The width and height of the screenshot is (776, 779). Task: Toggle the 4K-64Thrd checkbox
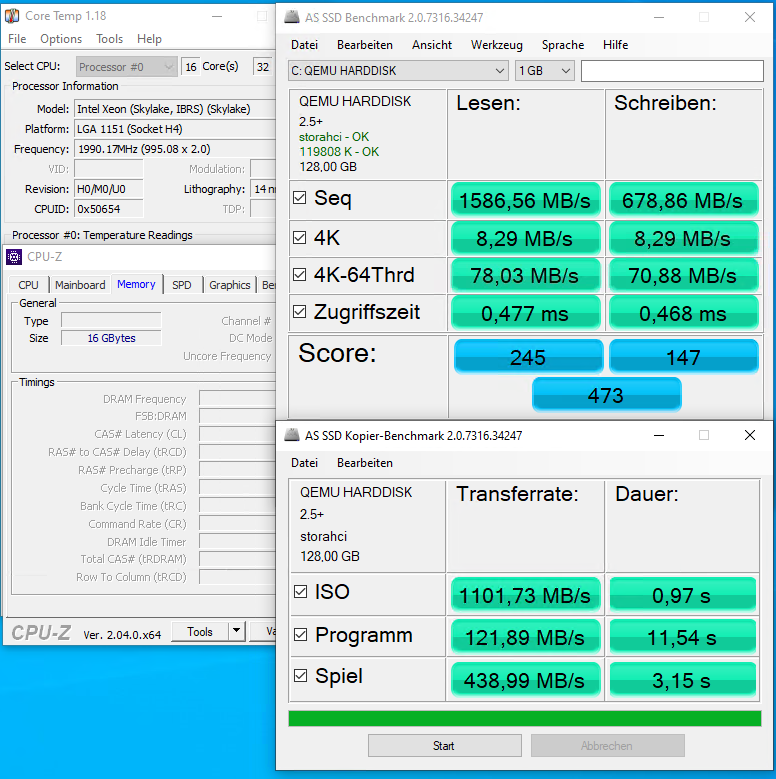click(x=300, y=274)
